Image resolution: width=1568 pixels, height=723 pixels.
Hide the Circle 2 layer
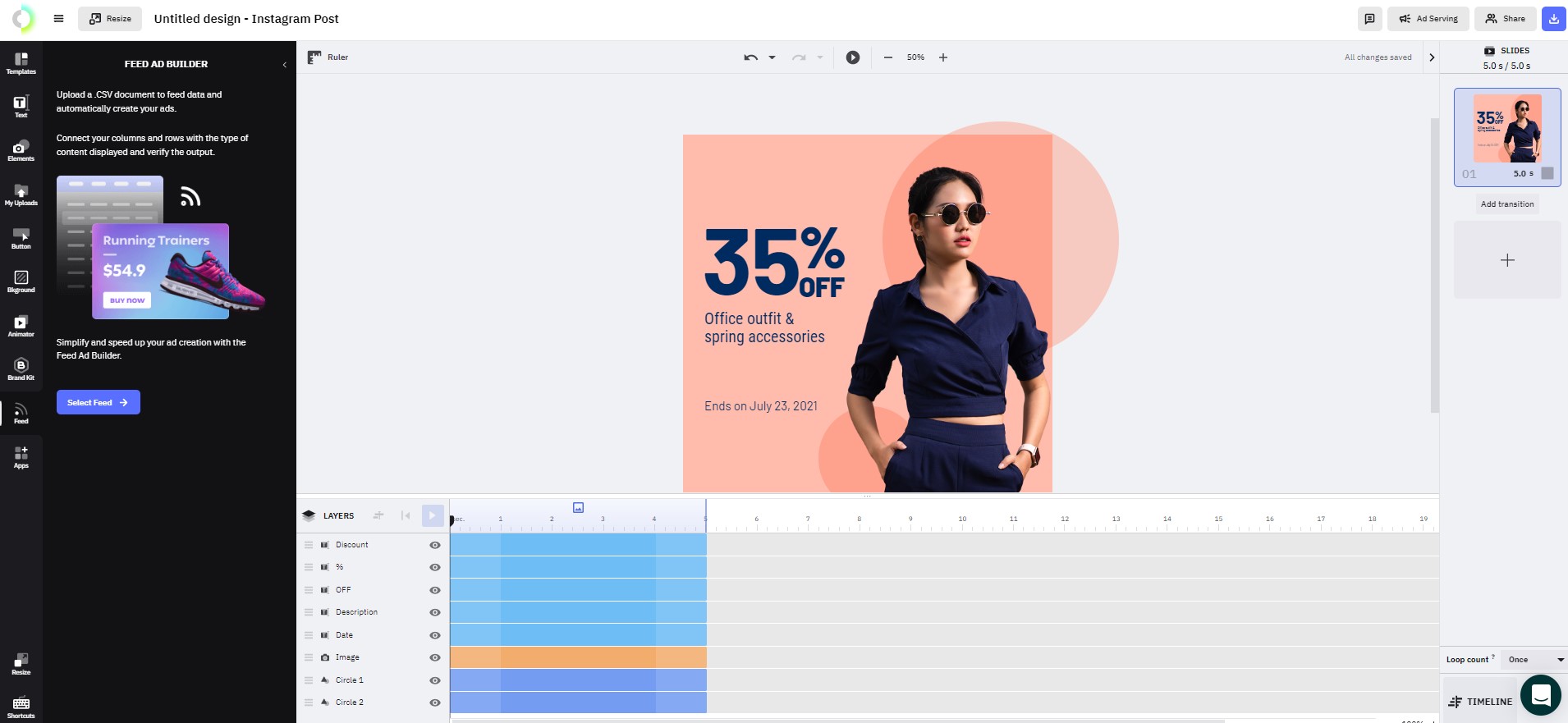click(435, 702)
